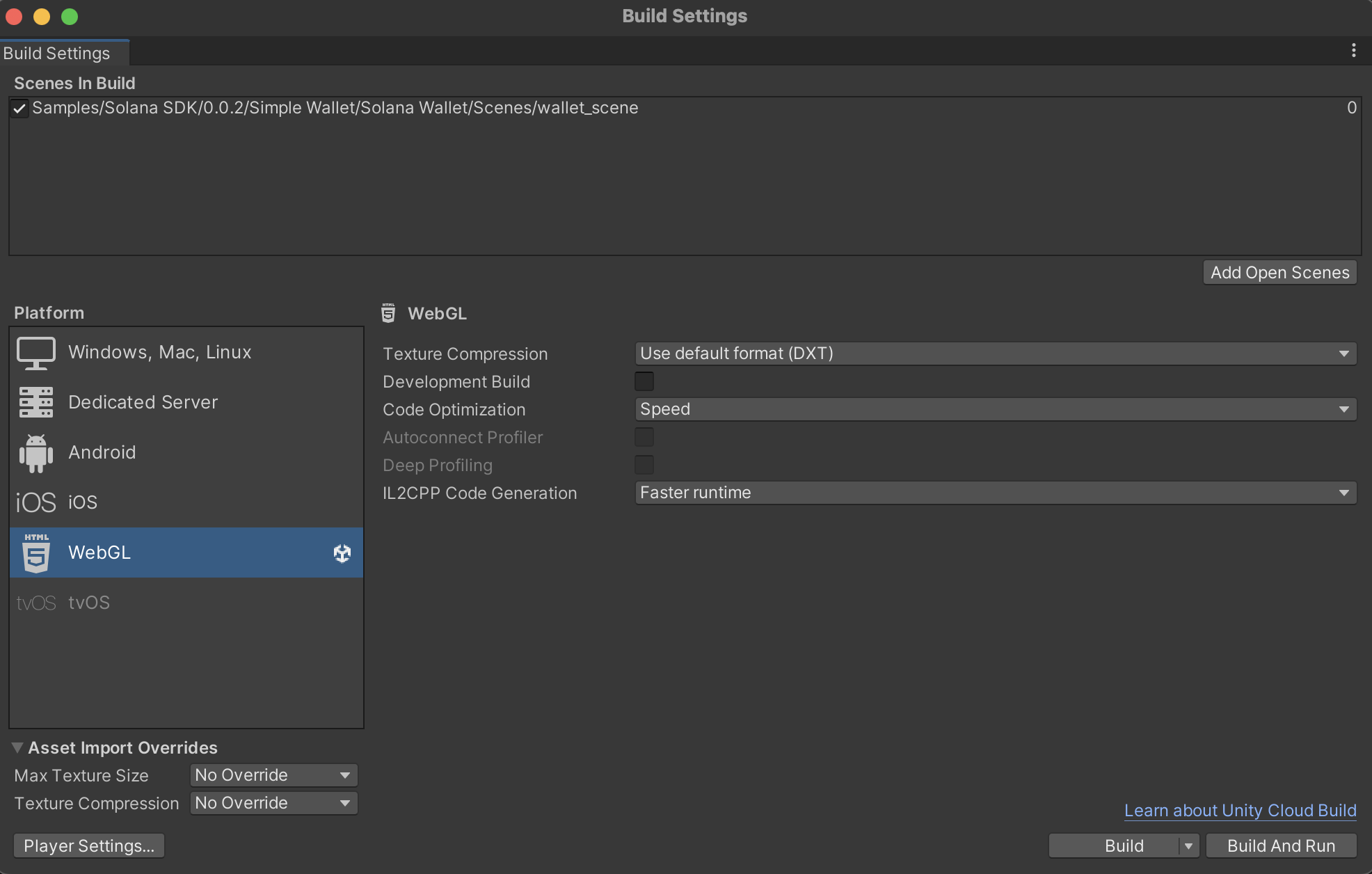Select iOS platform

(186, 502)
